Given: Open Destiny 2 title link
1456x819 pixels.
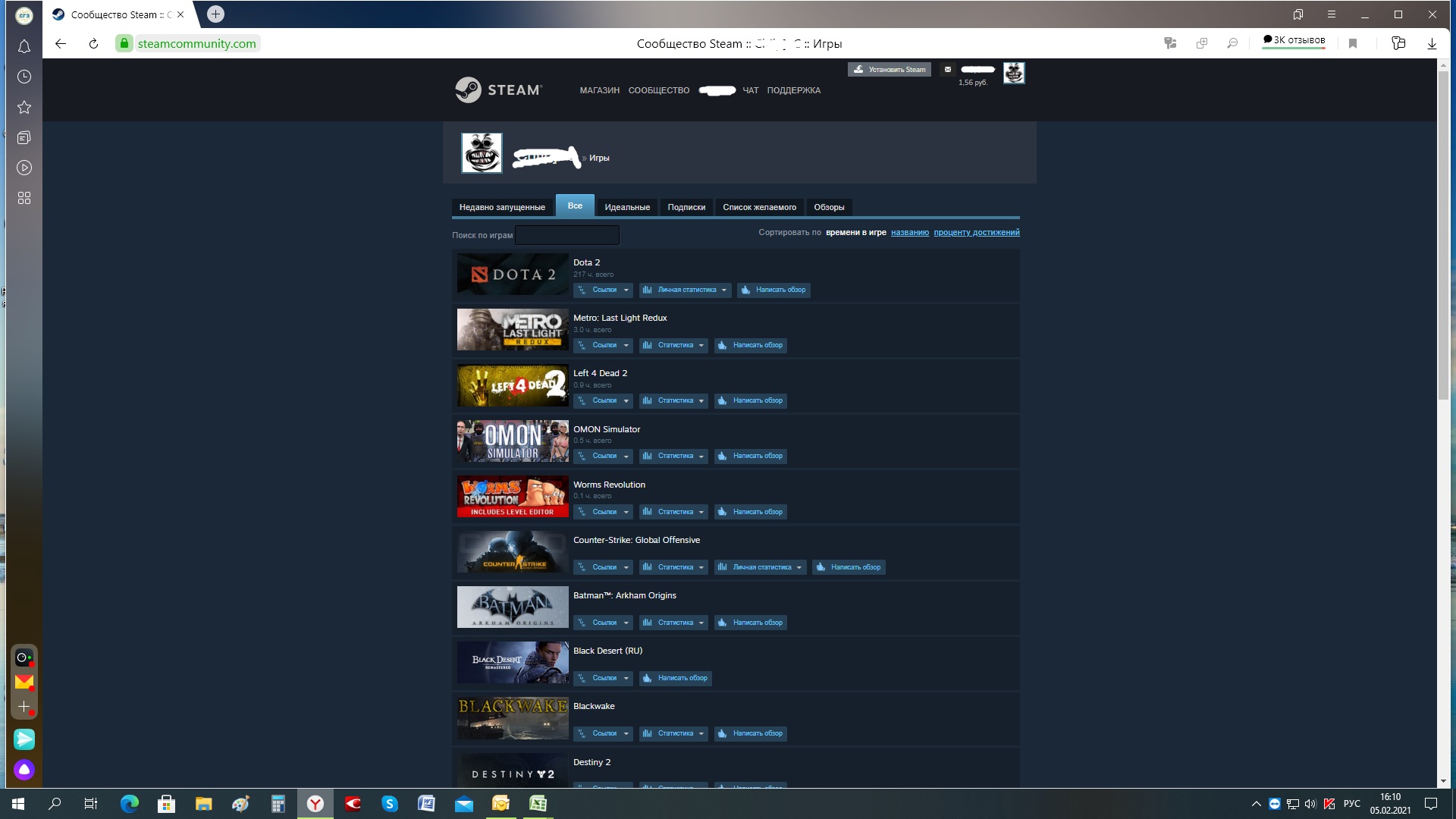Looking at the screenshot, I should (591, 762).
